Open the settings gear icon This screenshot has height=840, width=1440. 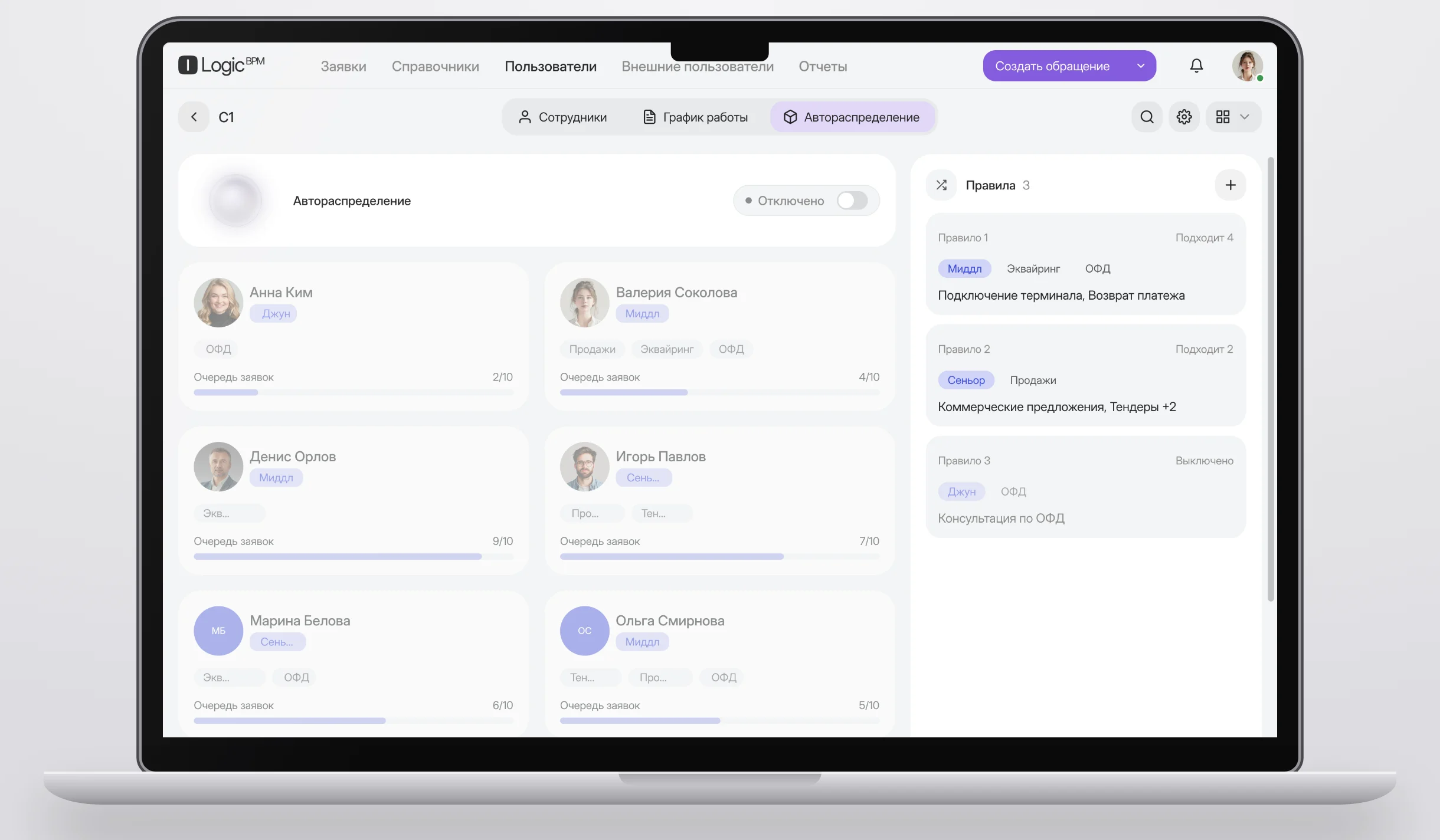click(1184, 117)
